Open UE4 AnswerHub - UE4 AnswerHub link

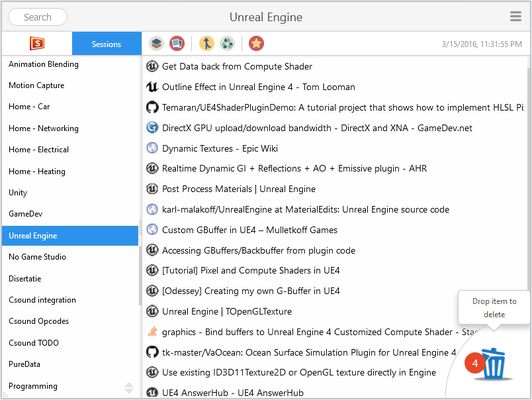[233, 393]
